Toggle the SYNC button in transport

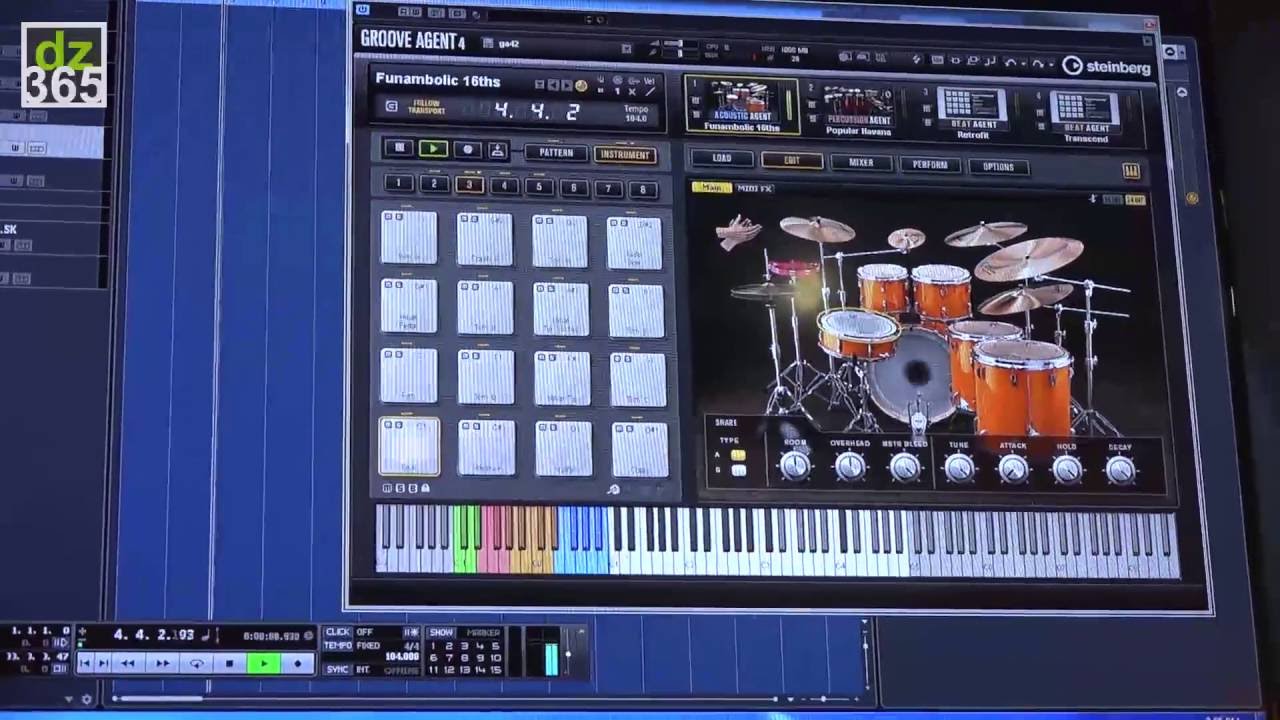coord(338,669)
